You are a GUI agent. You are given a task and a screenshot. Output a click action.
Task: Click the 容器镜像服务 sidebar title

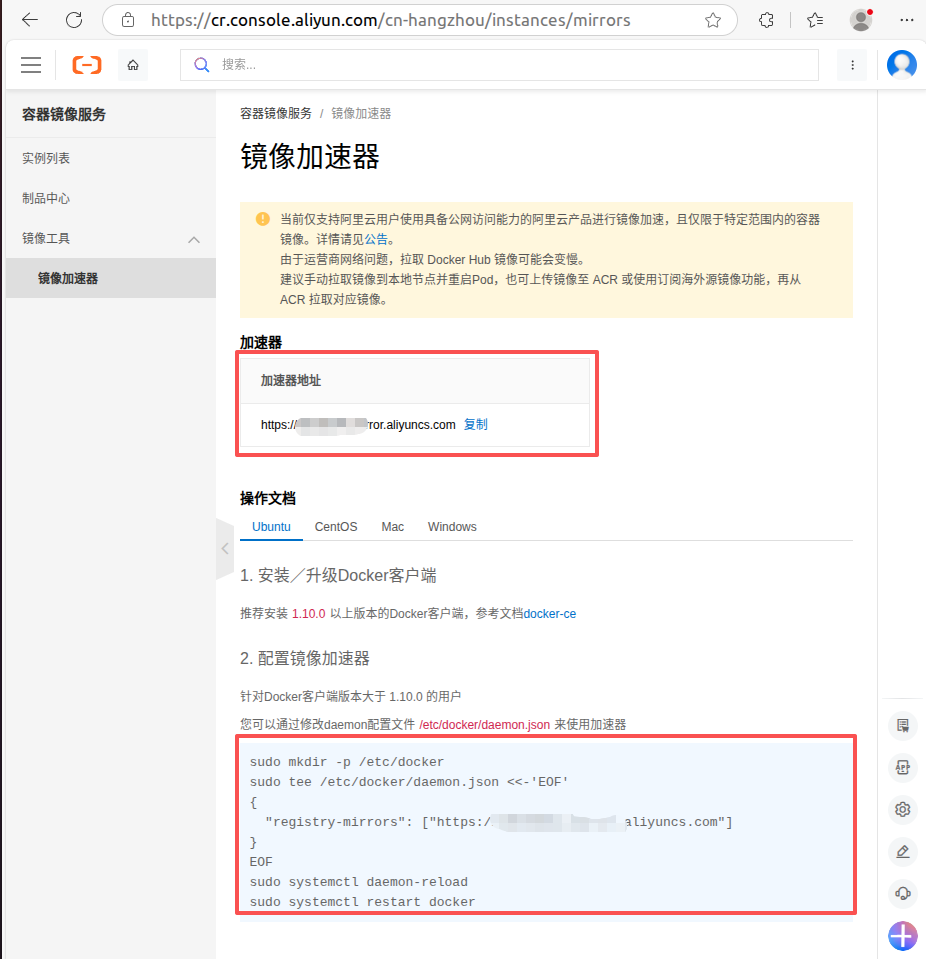[64, 114]
